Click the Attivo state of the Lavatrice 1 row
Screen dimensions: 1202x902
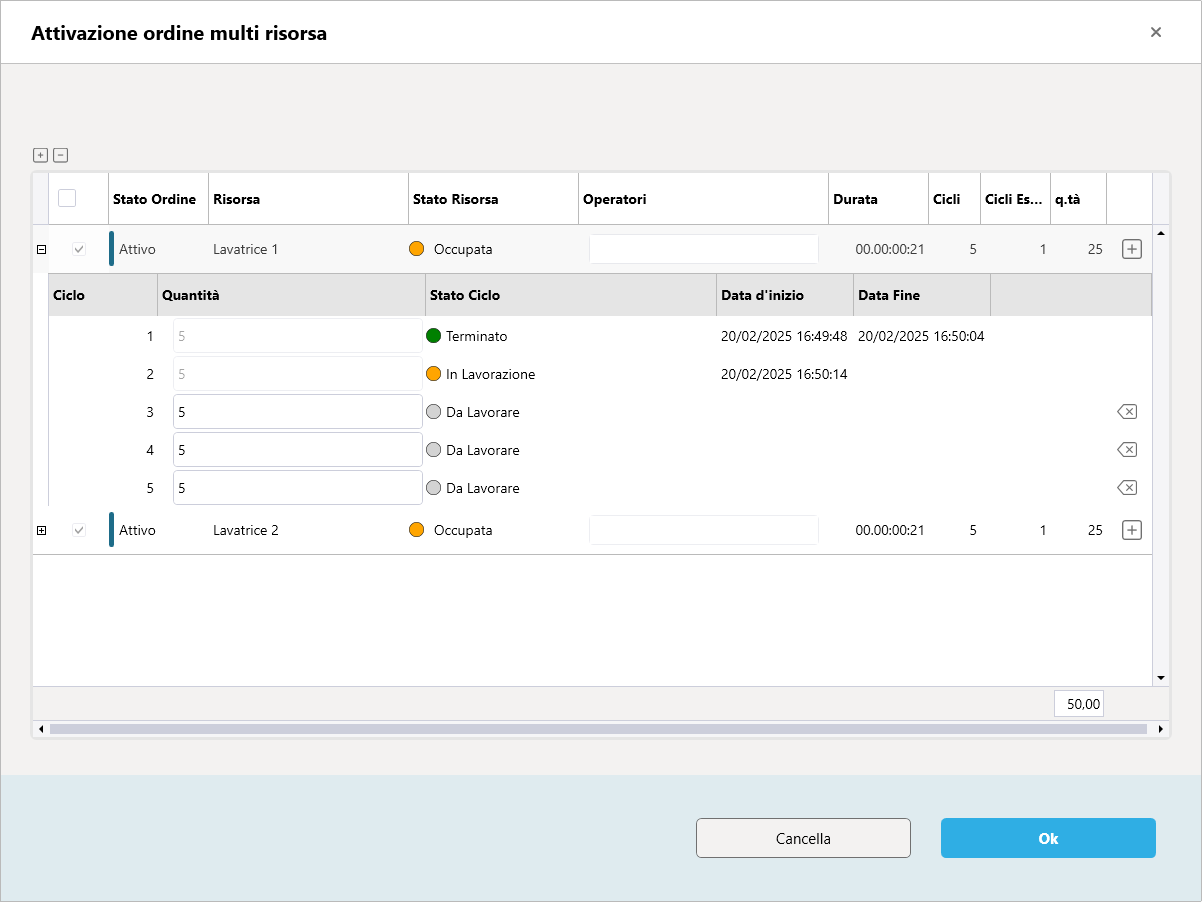137,249
